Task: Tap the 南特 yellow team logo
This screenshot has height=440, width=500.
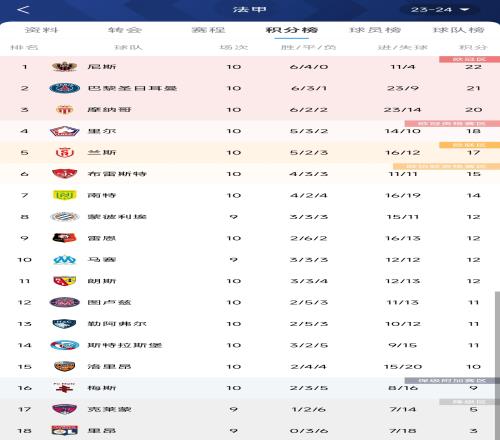Action: pyautogui.click(x=65, y=195)
